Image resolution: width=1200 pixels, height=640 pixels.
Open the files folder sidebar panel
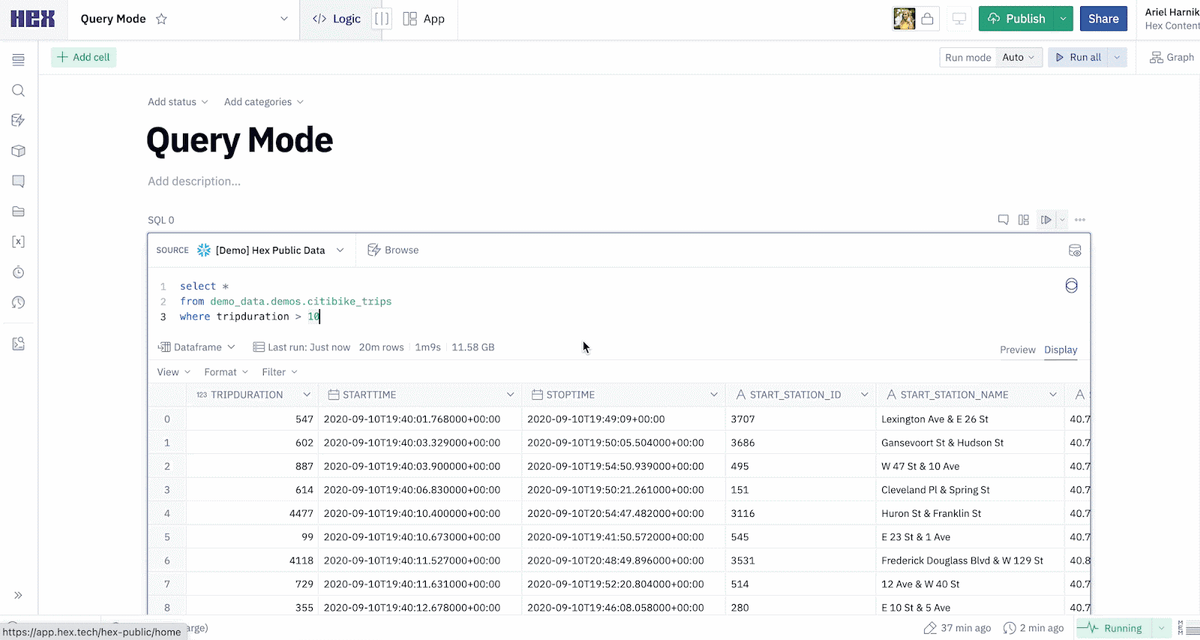point(18,212)
